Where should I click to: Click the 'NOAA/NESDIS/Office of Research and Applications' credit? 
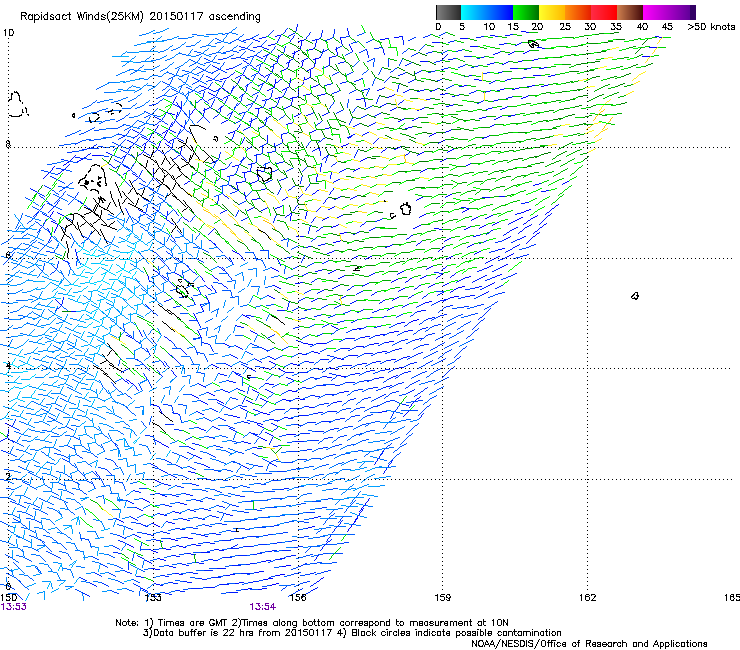pos(589,644)
